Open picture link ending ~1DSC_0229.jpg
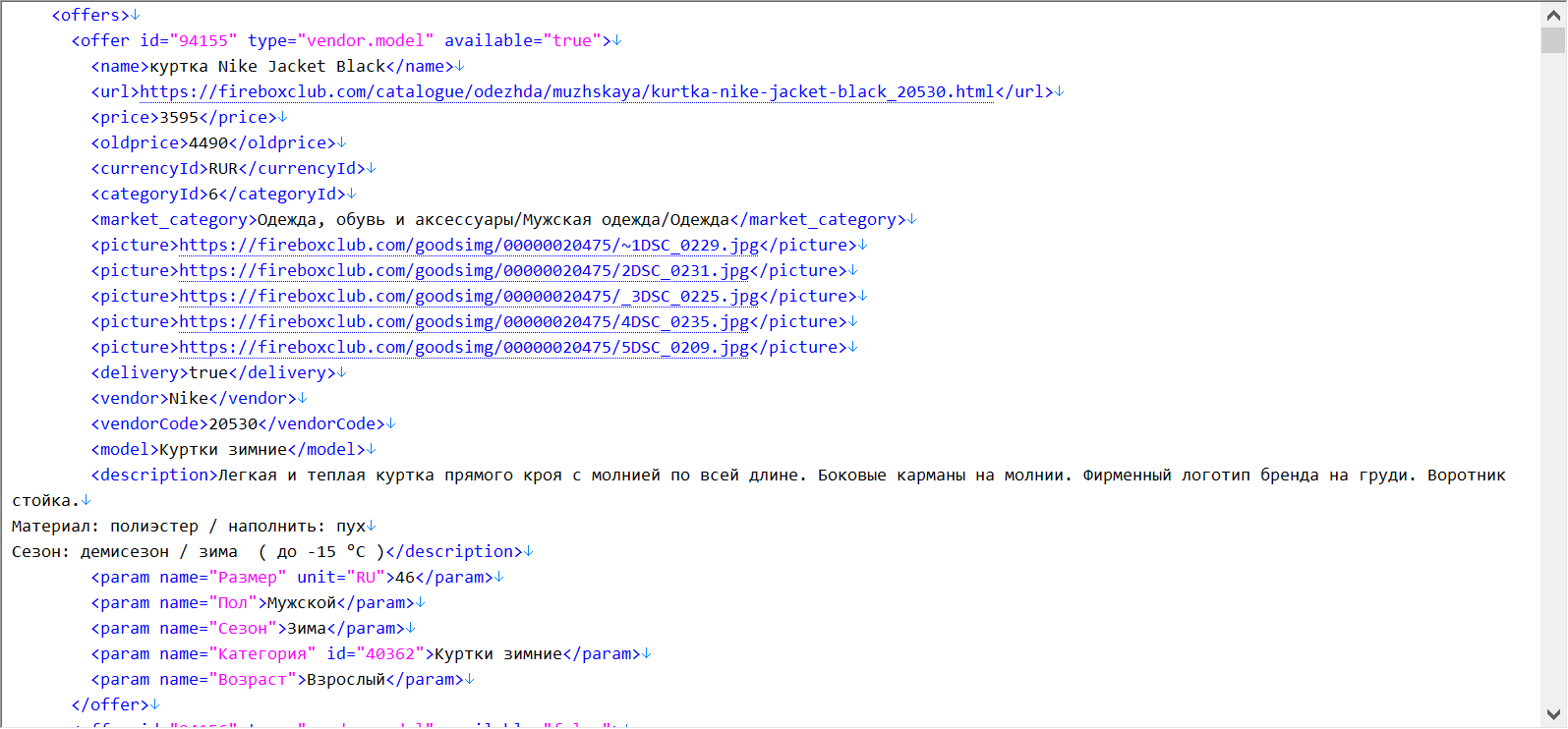The width and height of the screenshot is (1568, 729). 469,245
